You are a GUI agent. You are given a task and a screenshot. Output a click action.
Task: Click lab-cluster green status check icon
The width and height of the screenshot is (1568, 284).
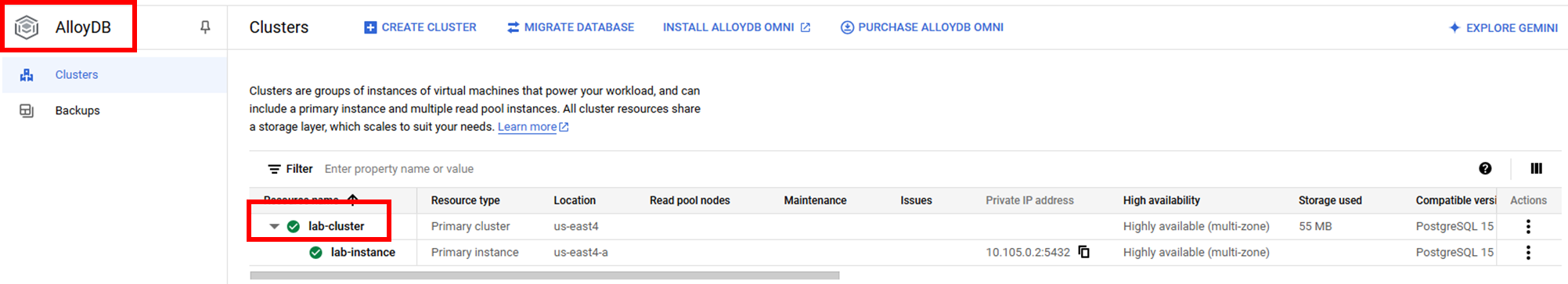(294, 226)
